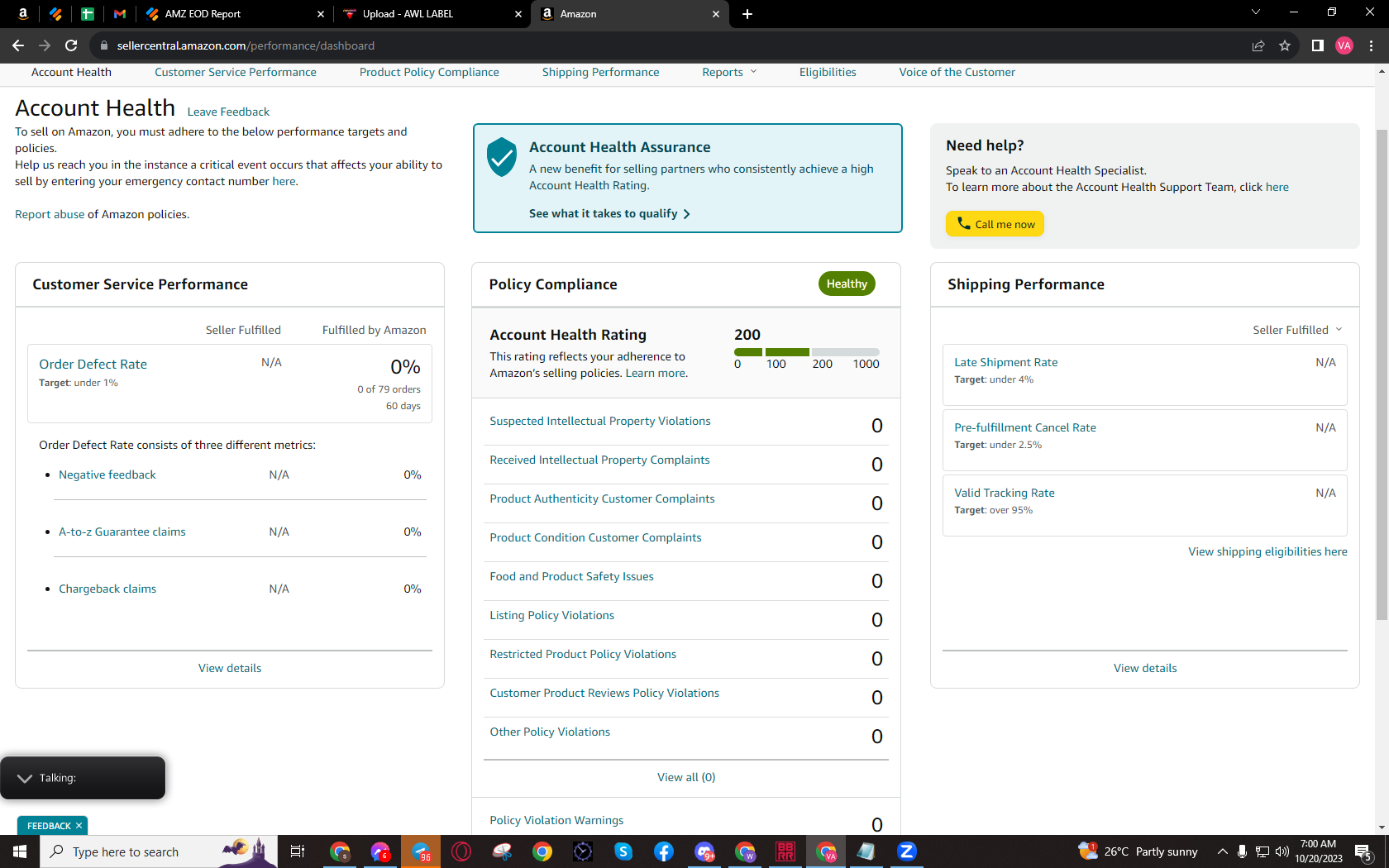Open Restricted Product Policy Violations
The image size is (1389, 868).
(583, 654)
